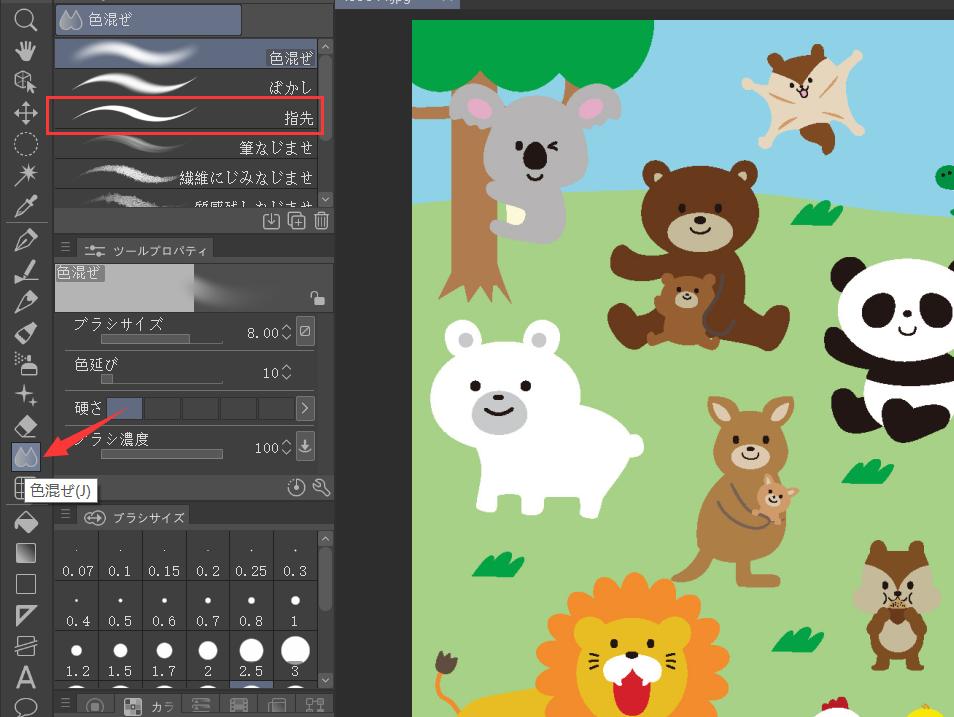Adjust the ブラシサイズ slider bar
The height and width of the screenshot is (717, 954).
click(x=162, y=339)
